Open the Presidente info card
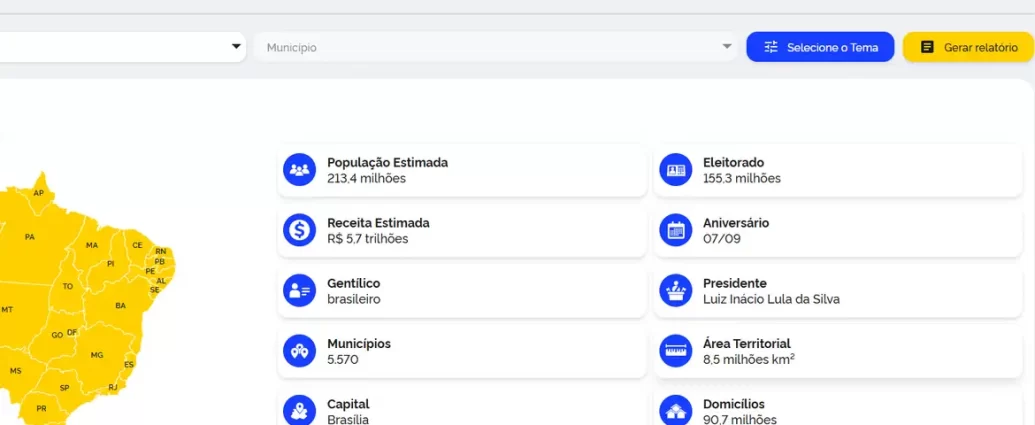 click(x=838, y=291)
